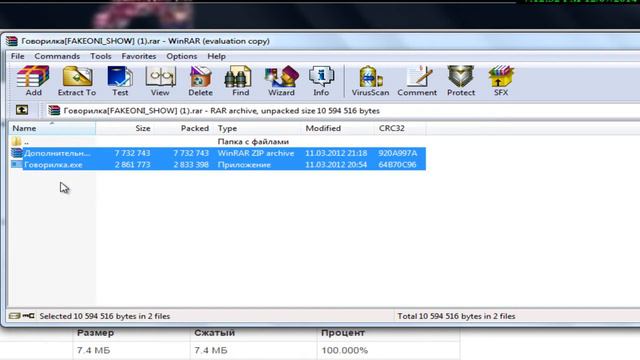640x360 pixels.
Task: Click the 100.000% value in background window
Action: (344, 350)
